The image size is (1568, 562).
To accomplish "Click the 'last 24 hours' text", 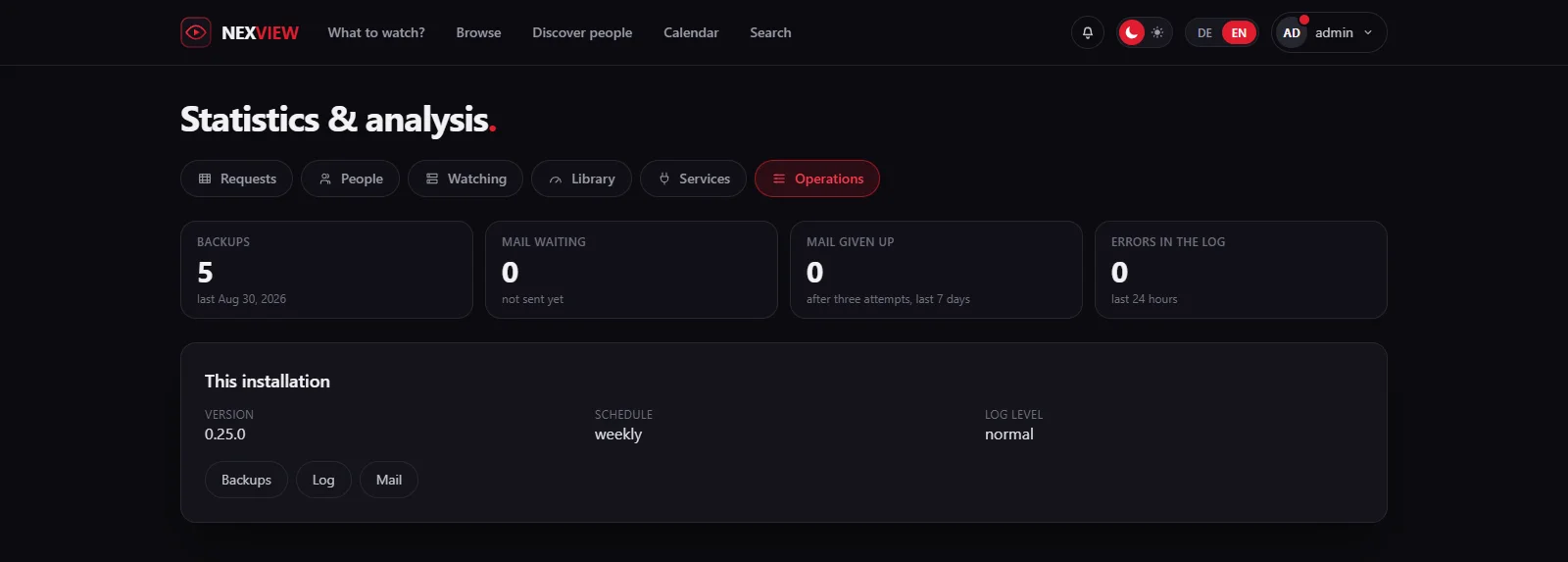I will [x=1145, y=299].
